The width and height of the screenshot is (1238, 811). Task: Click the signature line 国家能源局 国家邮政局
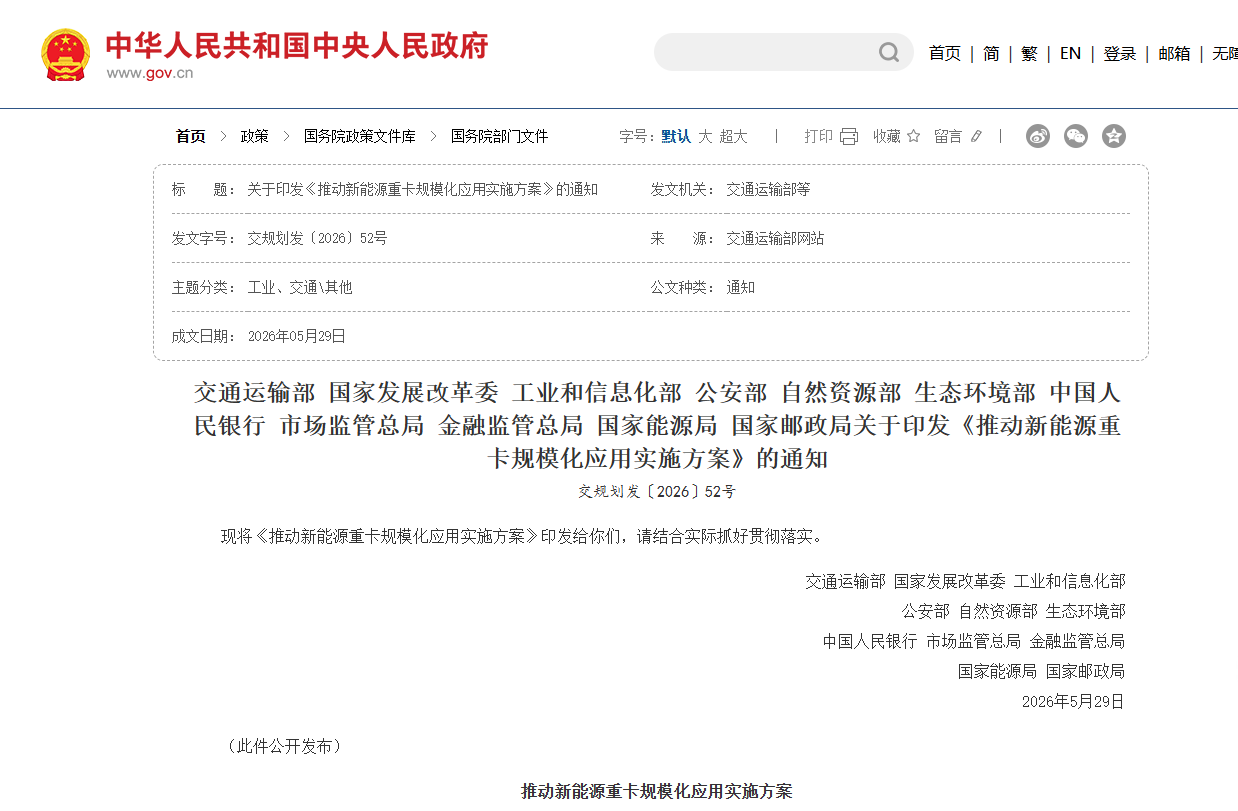(x=1041, y=671)
